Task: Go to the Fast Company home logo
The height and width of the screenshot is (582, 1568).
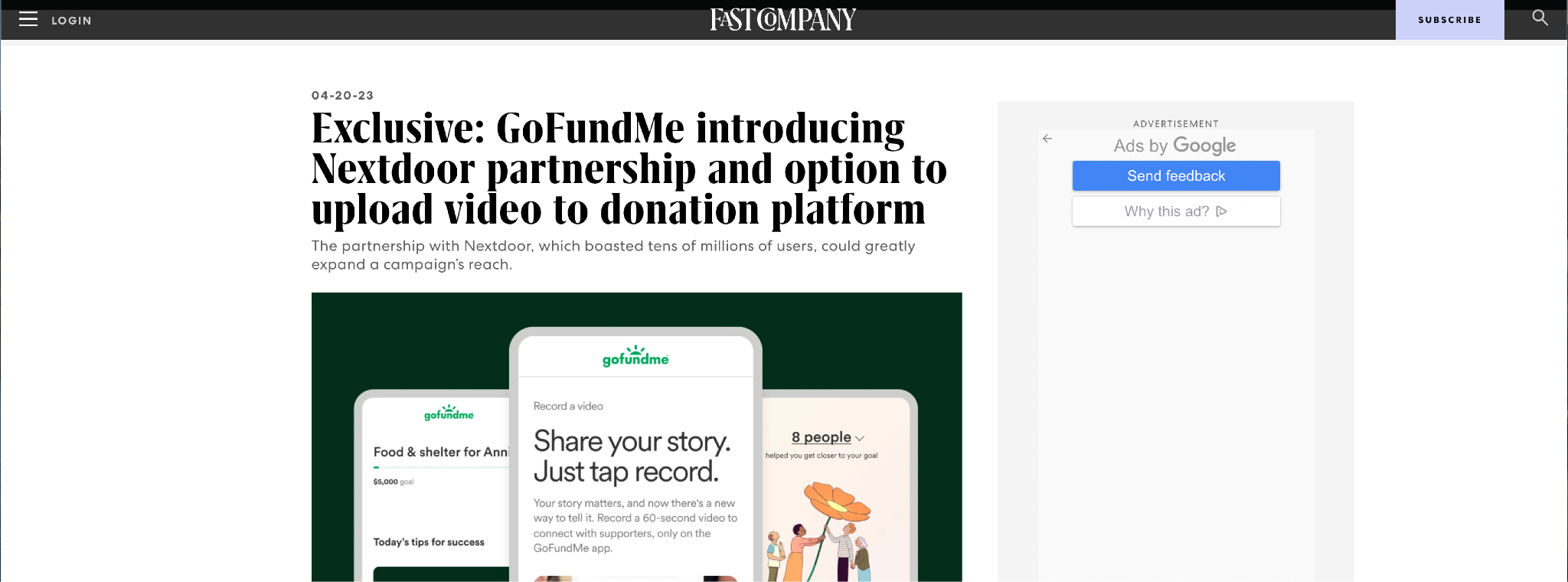Action: 783,19
